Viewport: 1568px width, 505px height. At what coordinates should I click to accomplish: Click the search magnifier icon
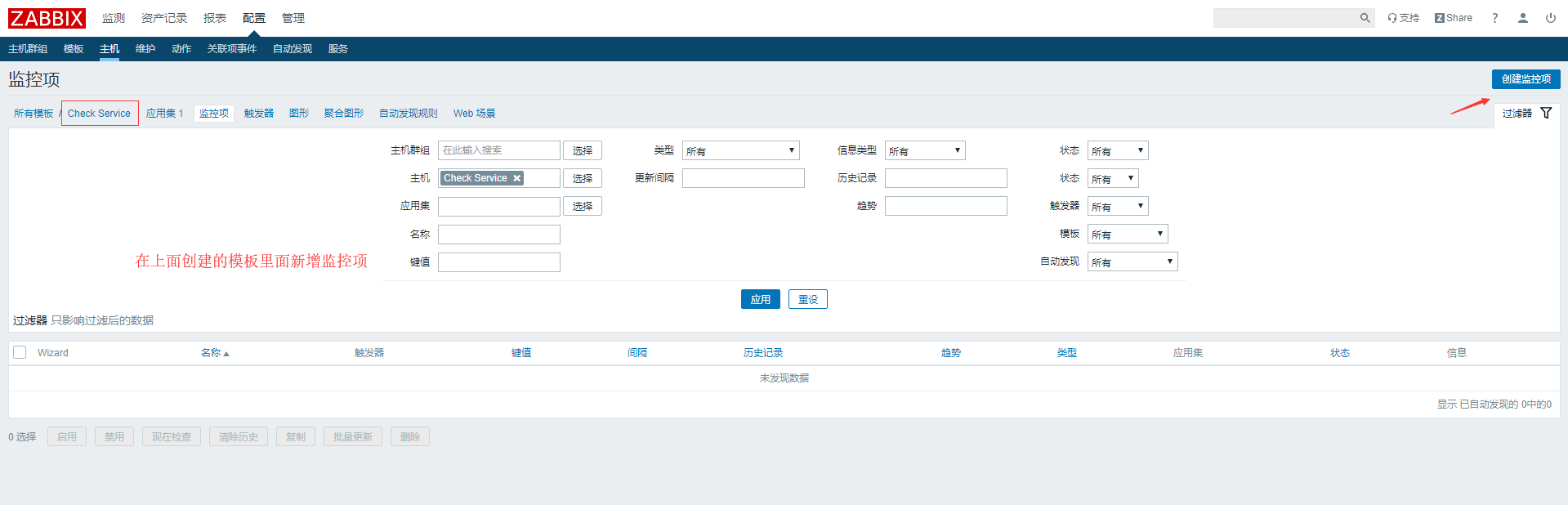pyautogui.click(x=1365, y=18)
